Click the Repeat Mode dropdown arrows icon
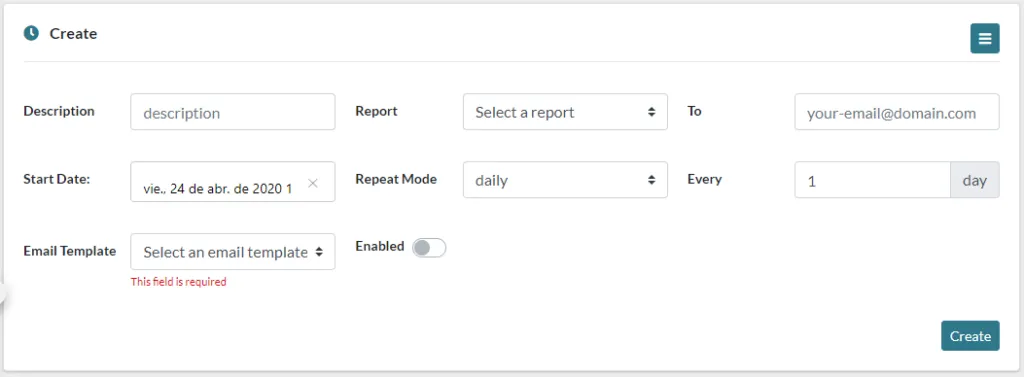1024x377 pixels. coord(651,180)
